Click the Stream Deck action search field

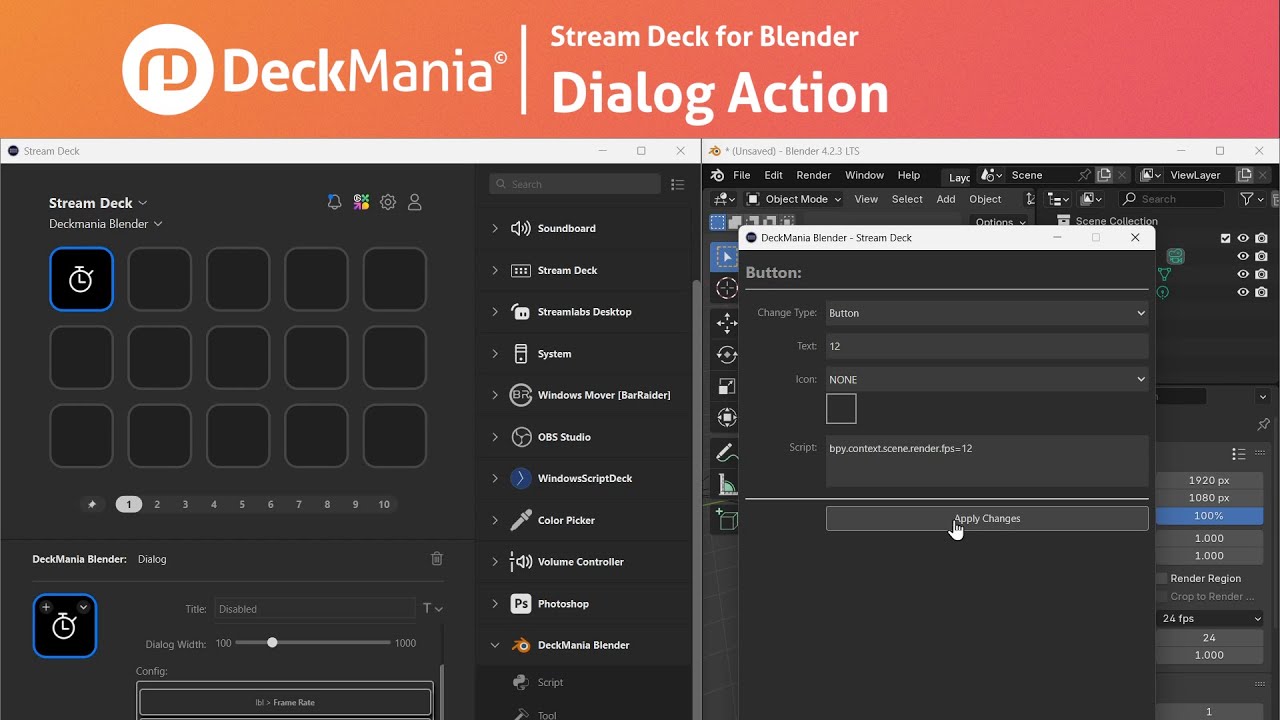pyautogui.click(x=575, y=184)
